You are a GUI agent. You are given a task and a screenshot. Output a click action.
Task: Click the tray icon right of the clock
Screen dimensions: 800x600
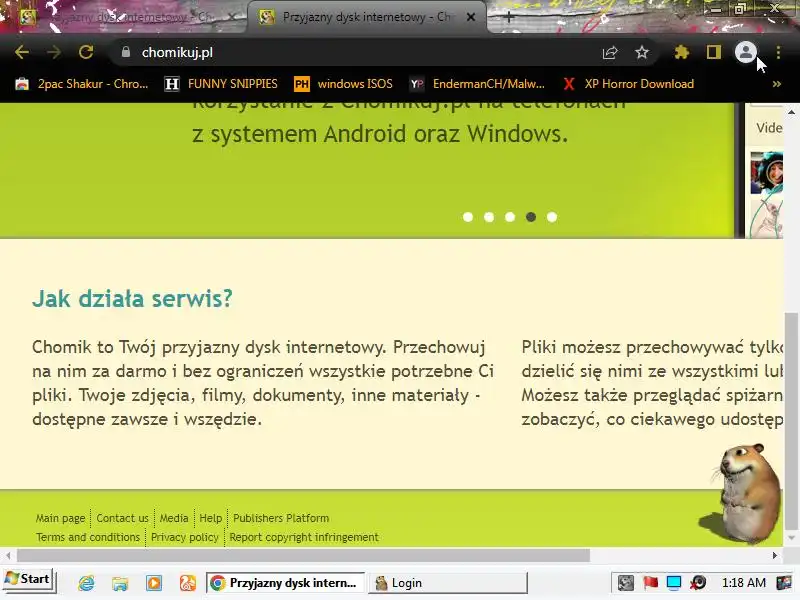click(x=784, y=583)
